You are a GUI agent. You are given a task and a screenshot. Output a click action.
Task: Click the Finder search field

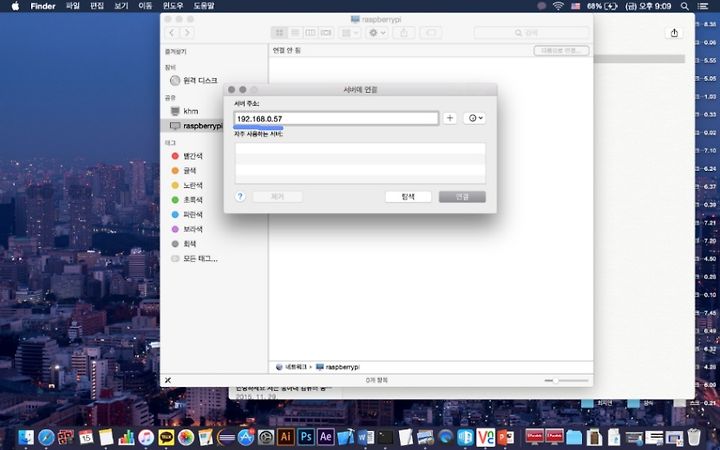click(x=531, y=33)
